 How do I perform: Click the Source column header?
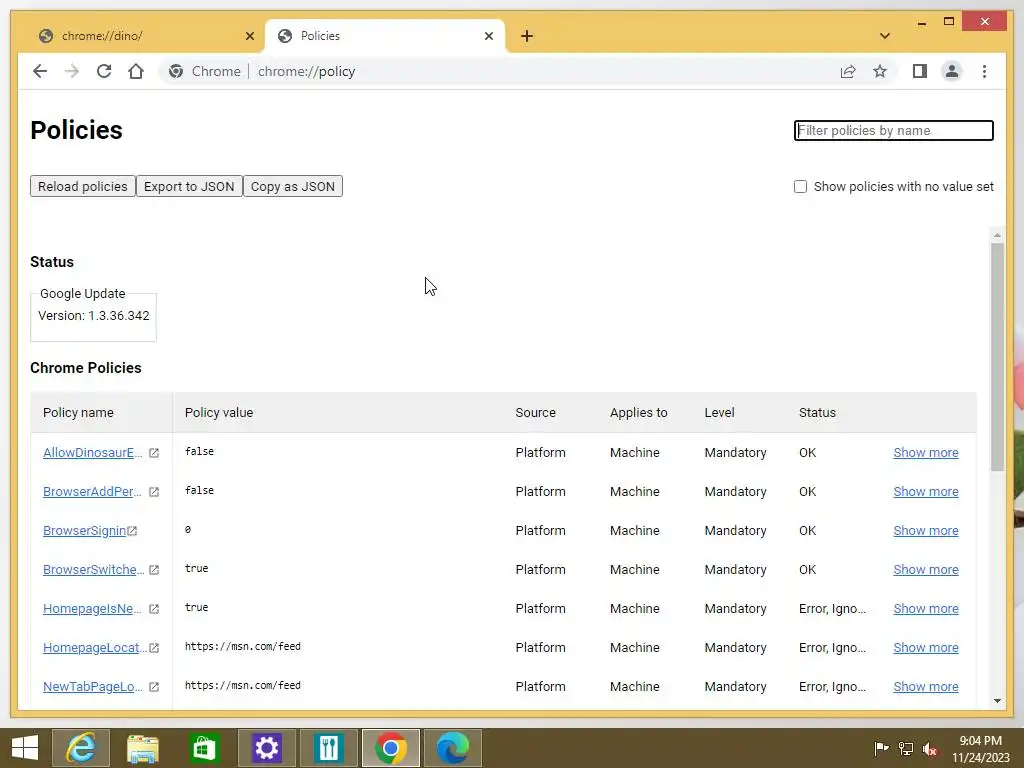pyautogui.click(x=536, y=413)
